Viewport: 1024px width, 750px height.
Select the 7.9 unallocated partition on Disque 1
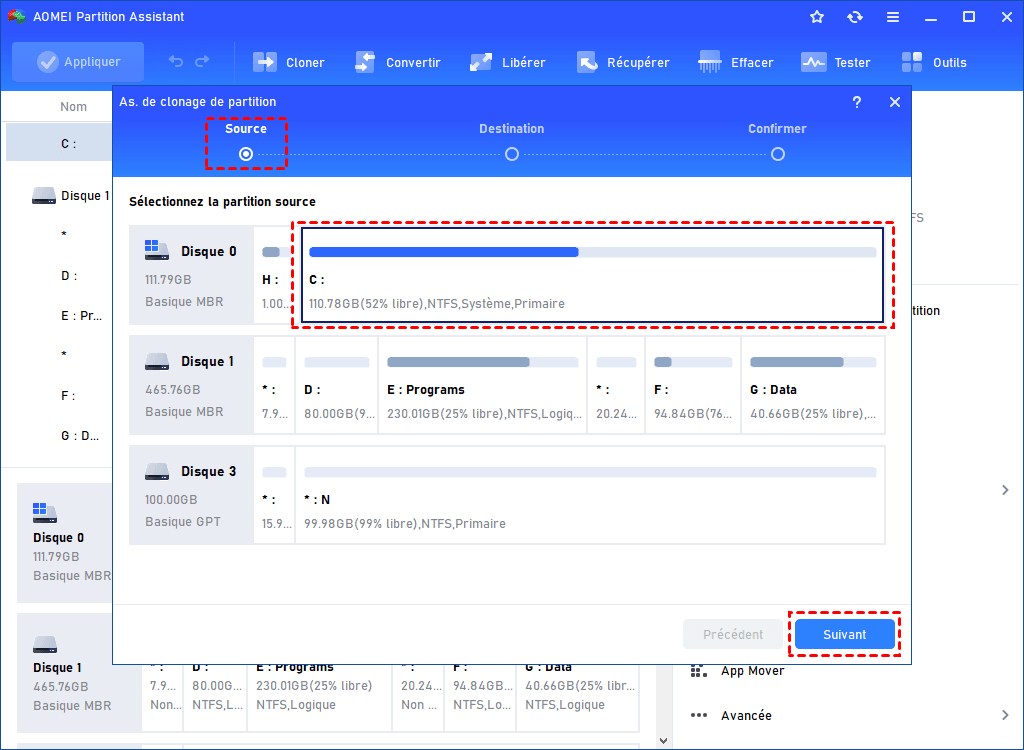274,385
